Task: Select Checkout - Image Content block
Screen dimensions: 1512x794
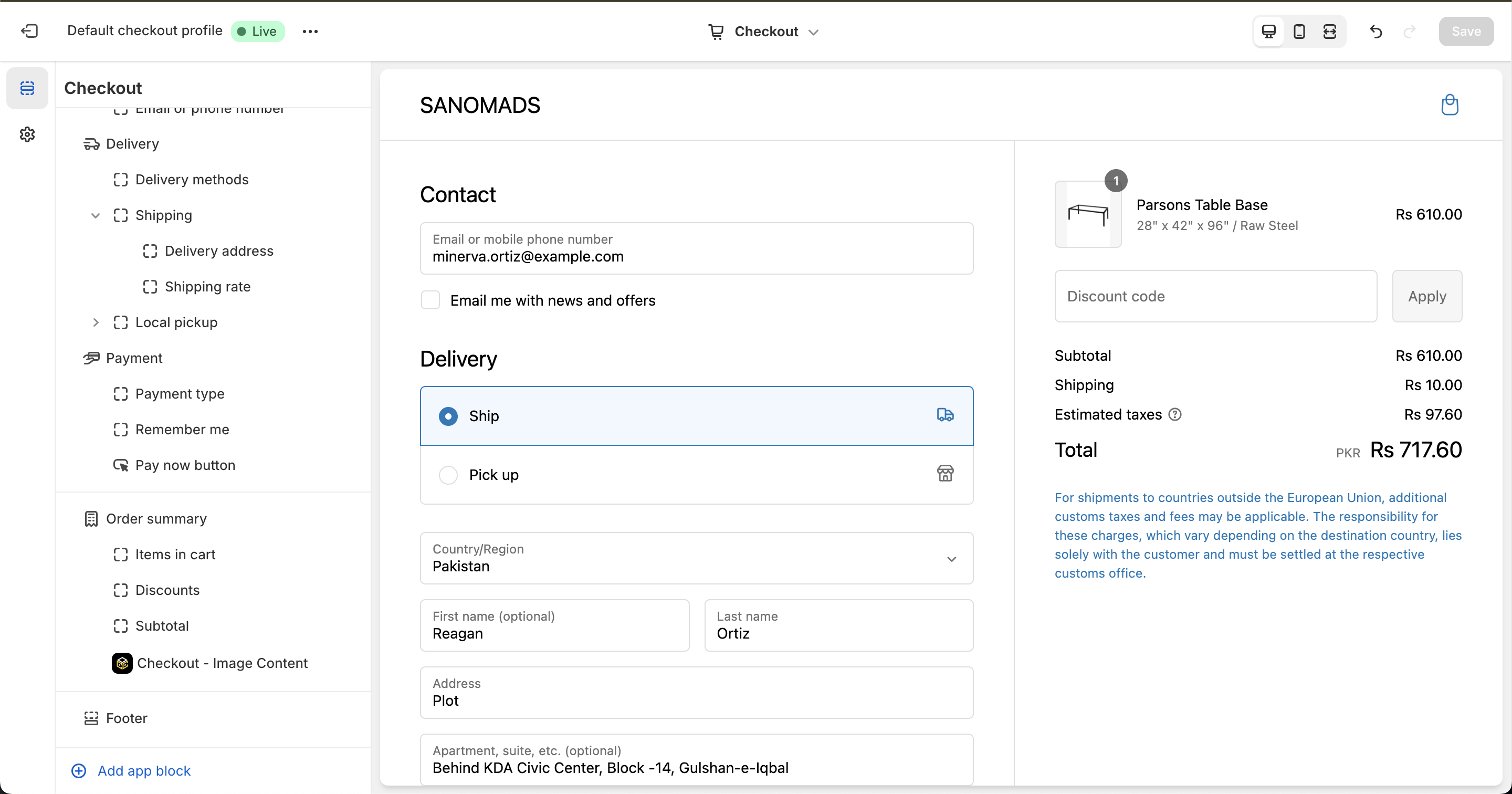Action: pyautogui.click(x=223, y=663)
